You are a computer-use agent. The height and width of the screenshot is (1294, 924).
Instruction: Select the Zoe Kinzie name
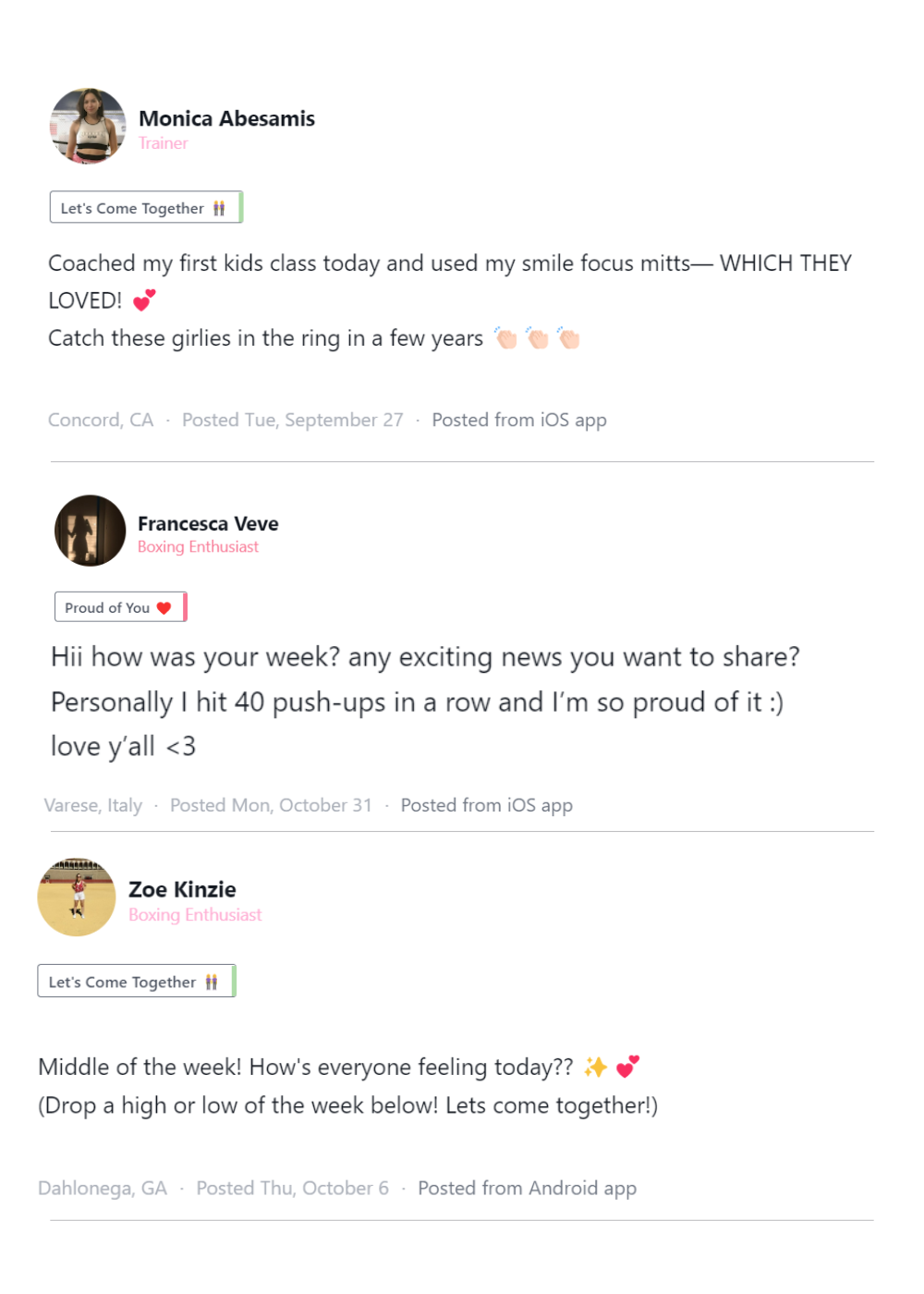pyautogui.click(x=182, y=889)
